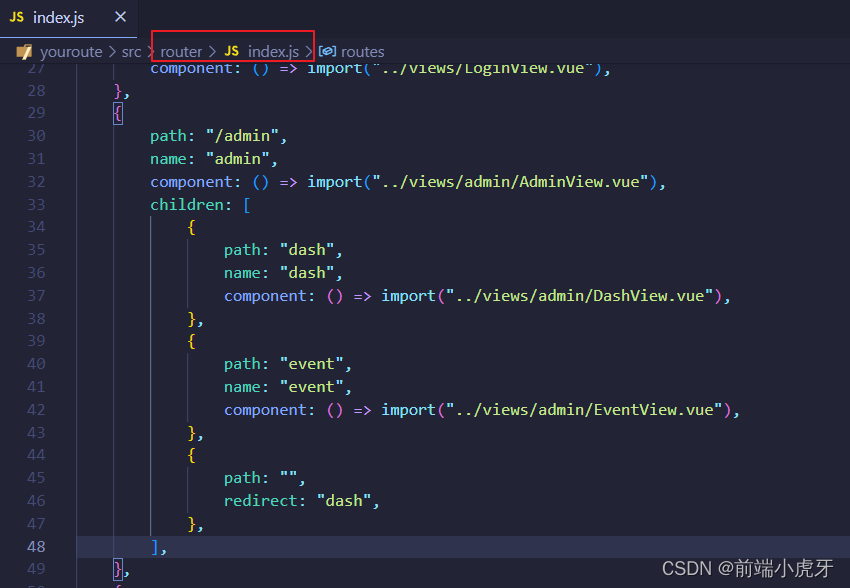Click the index.js breadcrumb segment
850x588 pixels.
pos(273,52)
